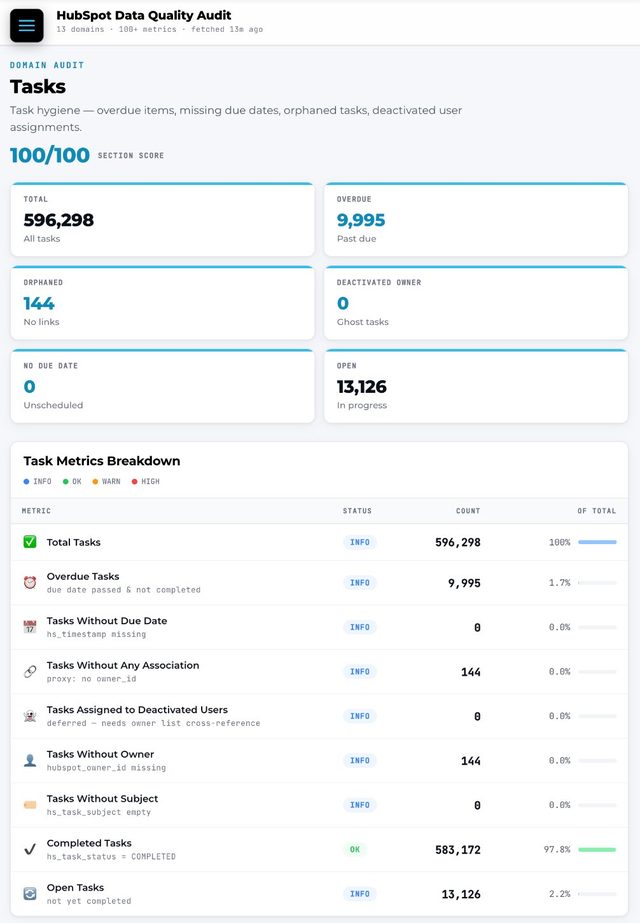Click the METRIC column header
The height and width of the screenshot is (923, 640).
36,511
